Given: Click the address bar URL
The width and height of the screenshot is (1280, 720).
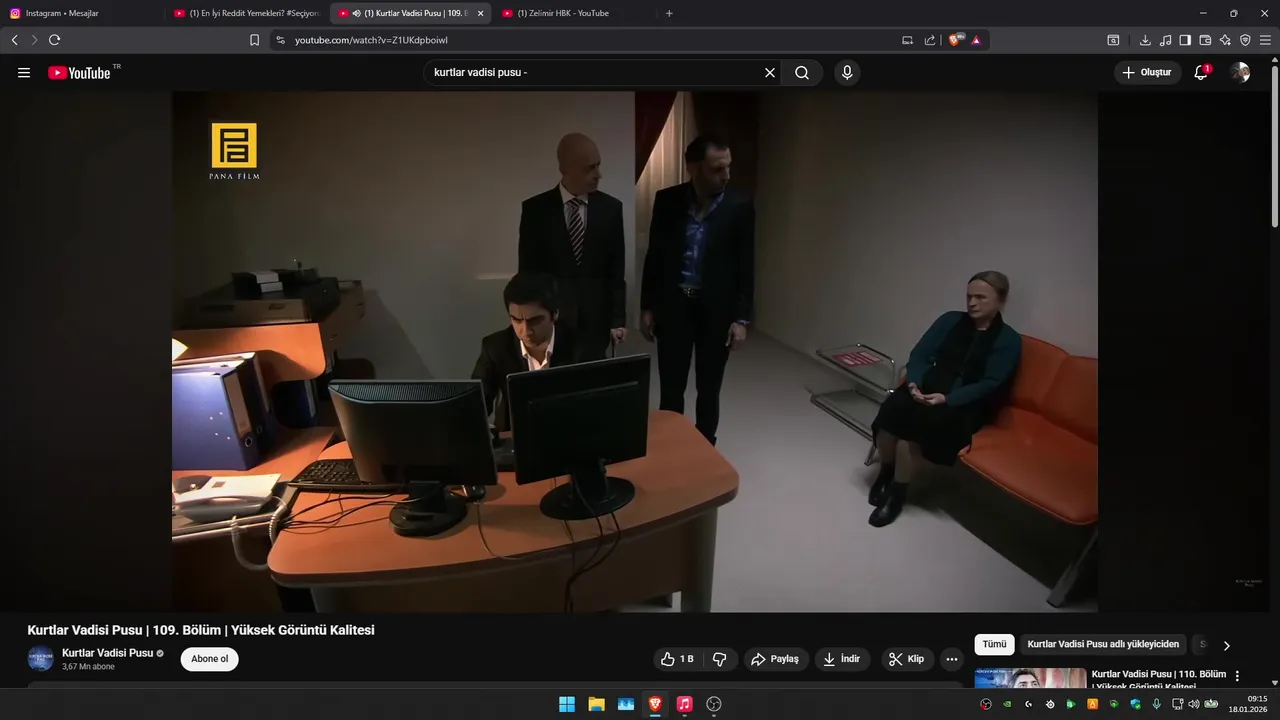Looking at the screenshot, I should click(371, 40).
